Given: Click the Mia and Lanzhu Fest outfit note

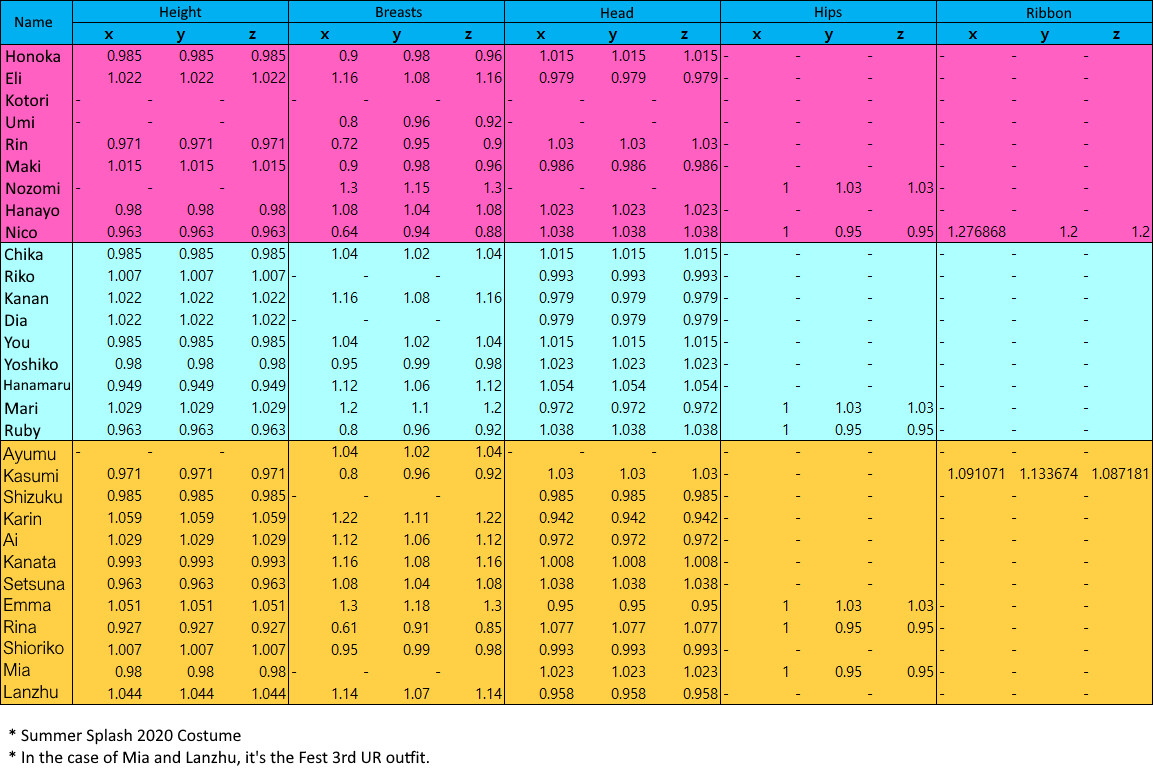Looking at the screenshot, I should coord(222,755).
